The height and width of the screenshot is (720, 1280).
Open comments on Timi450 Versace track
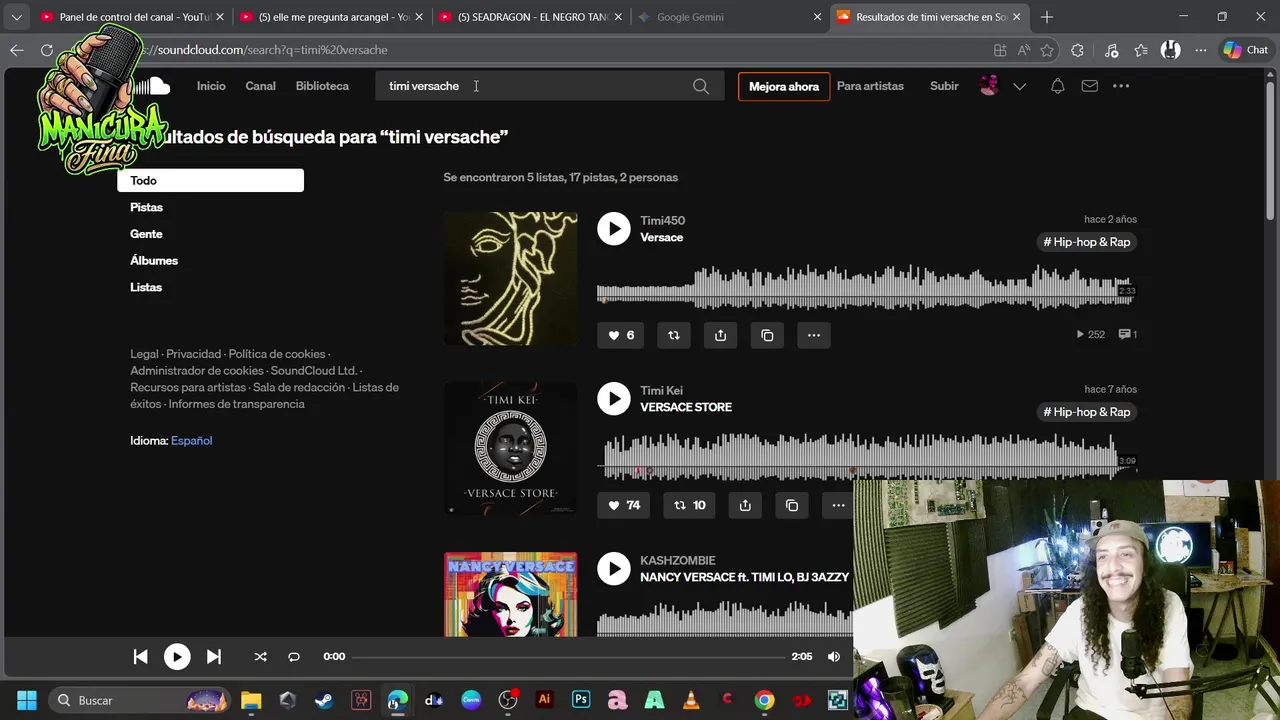pyautogui.click(x=1127, y=334)
